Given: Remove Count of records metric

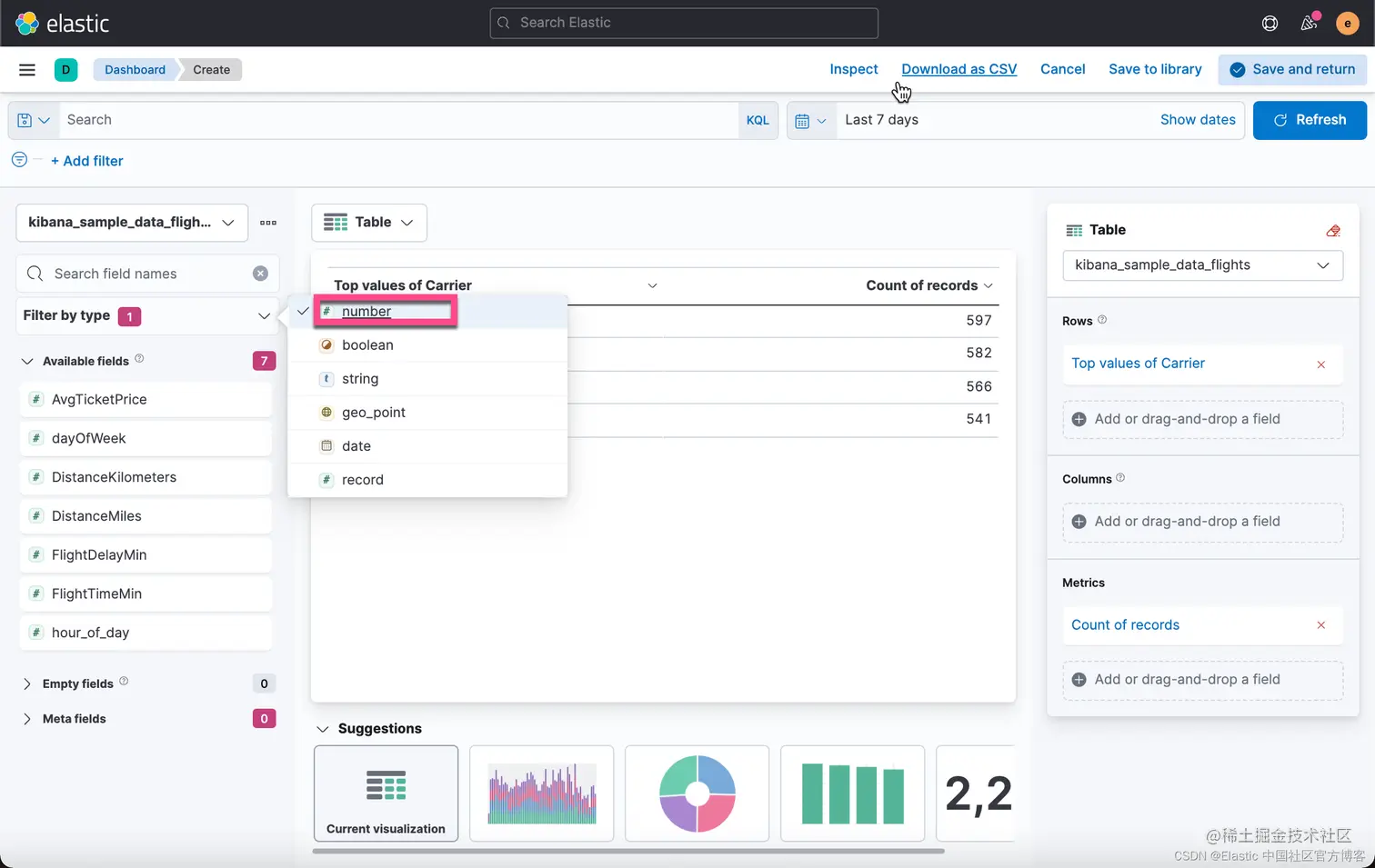Looking at the screenshot, I should [1321, 625].
